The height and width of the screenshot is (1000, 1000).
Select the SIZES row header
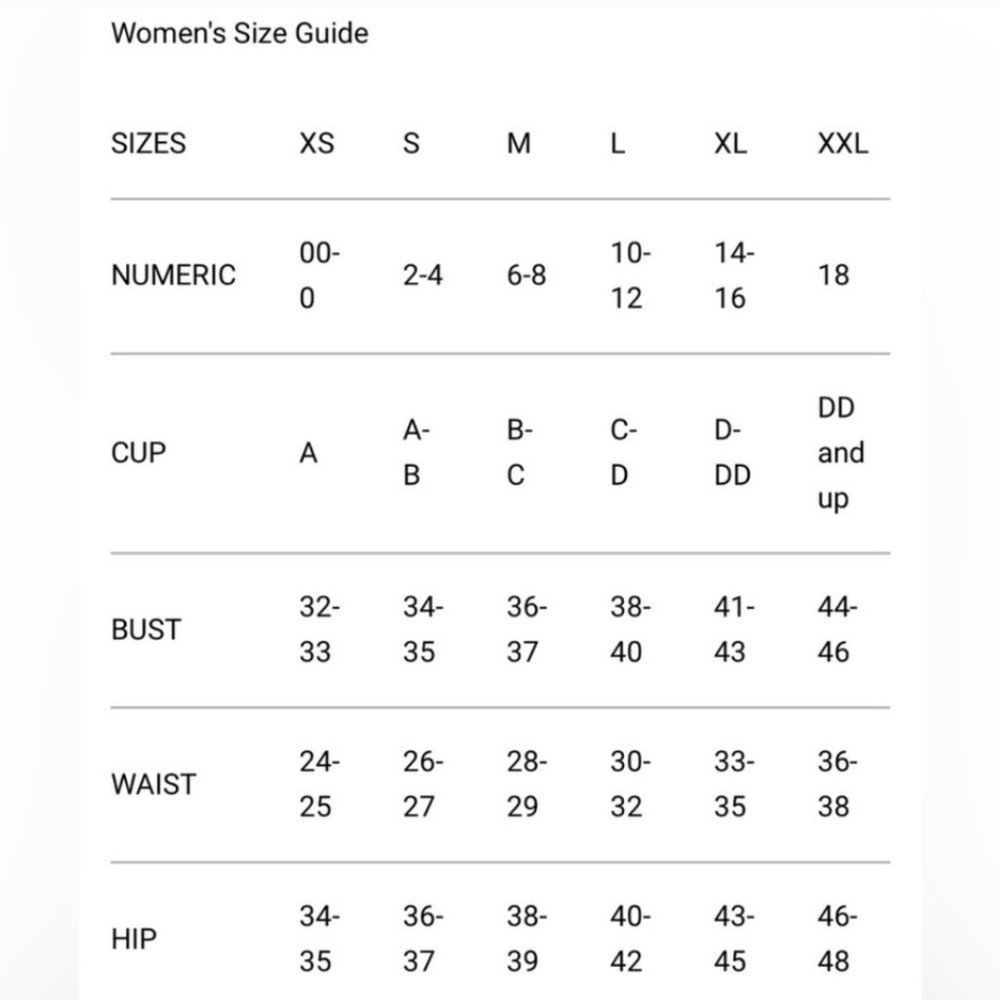coord(148,144)
